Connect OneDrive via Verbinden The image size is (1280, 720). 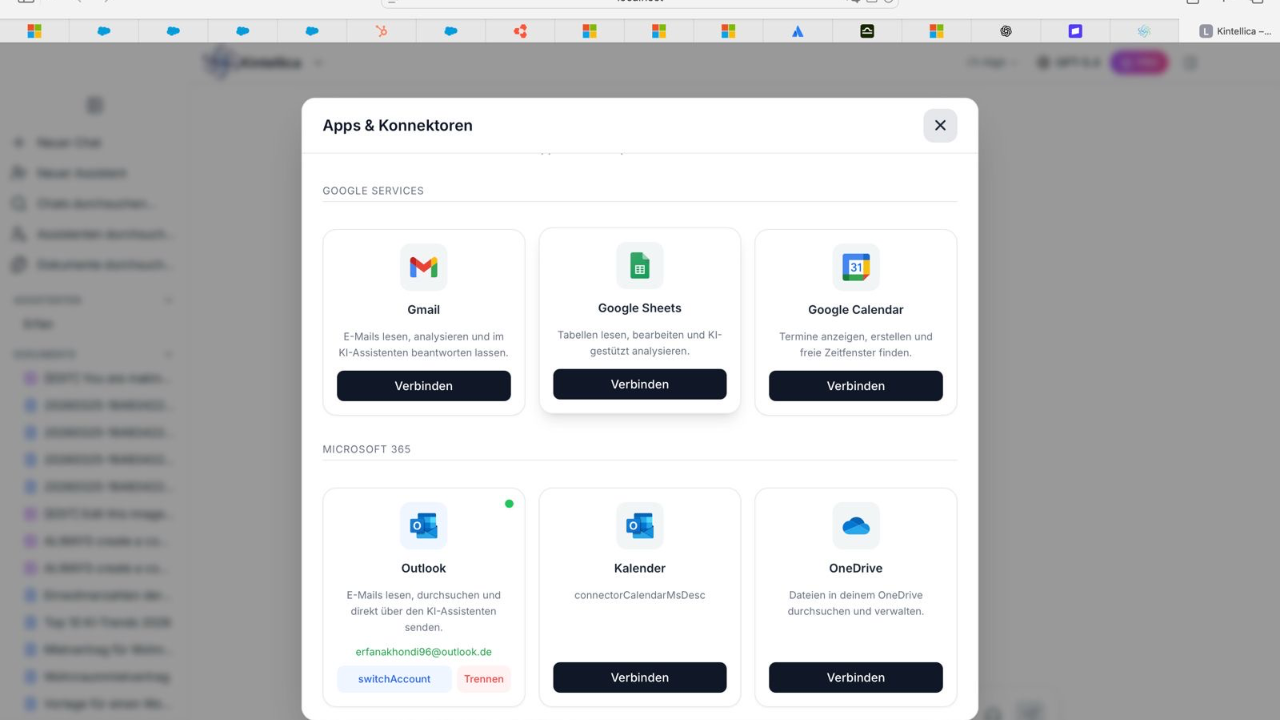click(x=856, y=677)
